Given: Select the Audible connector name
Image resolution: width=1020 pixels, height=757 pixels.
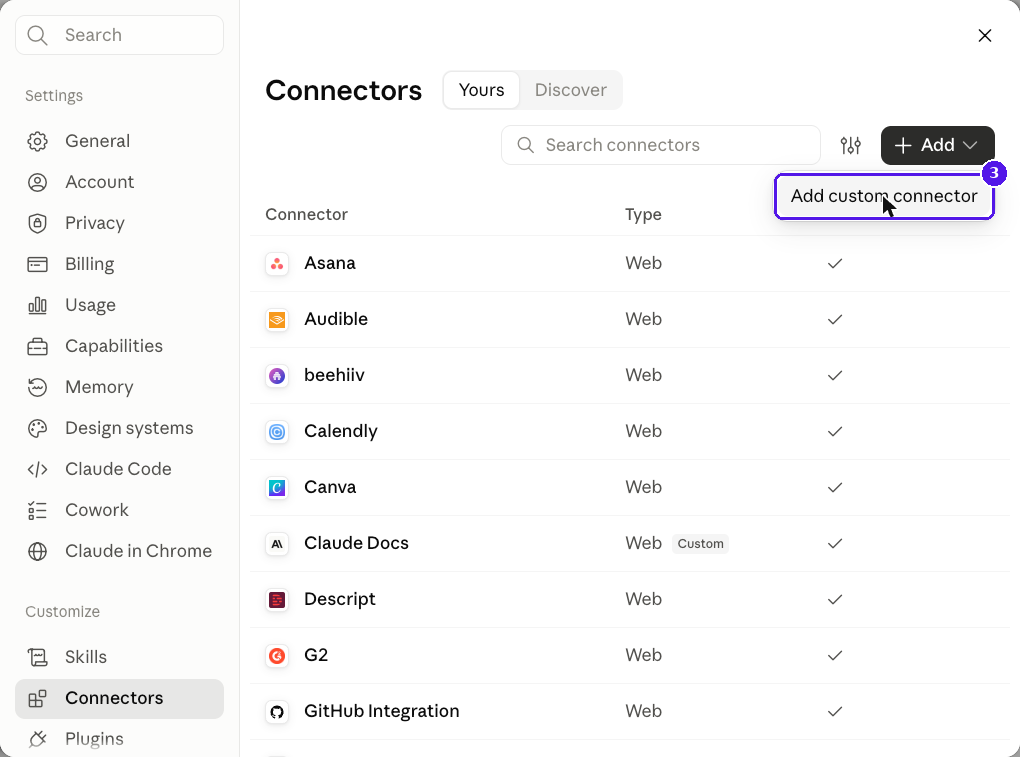Looking at the screenshot, I should [336, 319].
